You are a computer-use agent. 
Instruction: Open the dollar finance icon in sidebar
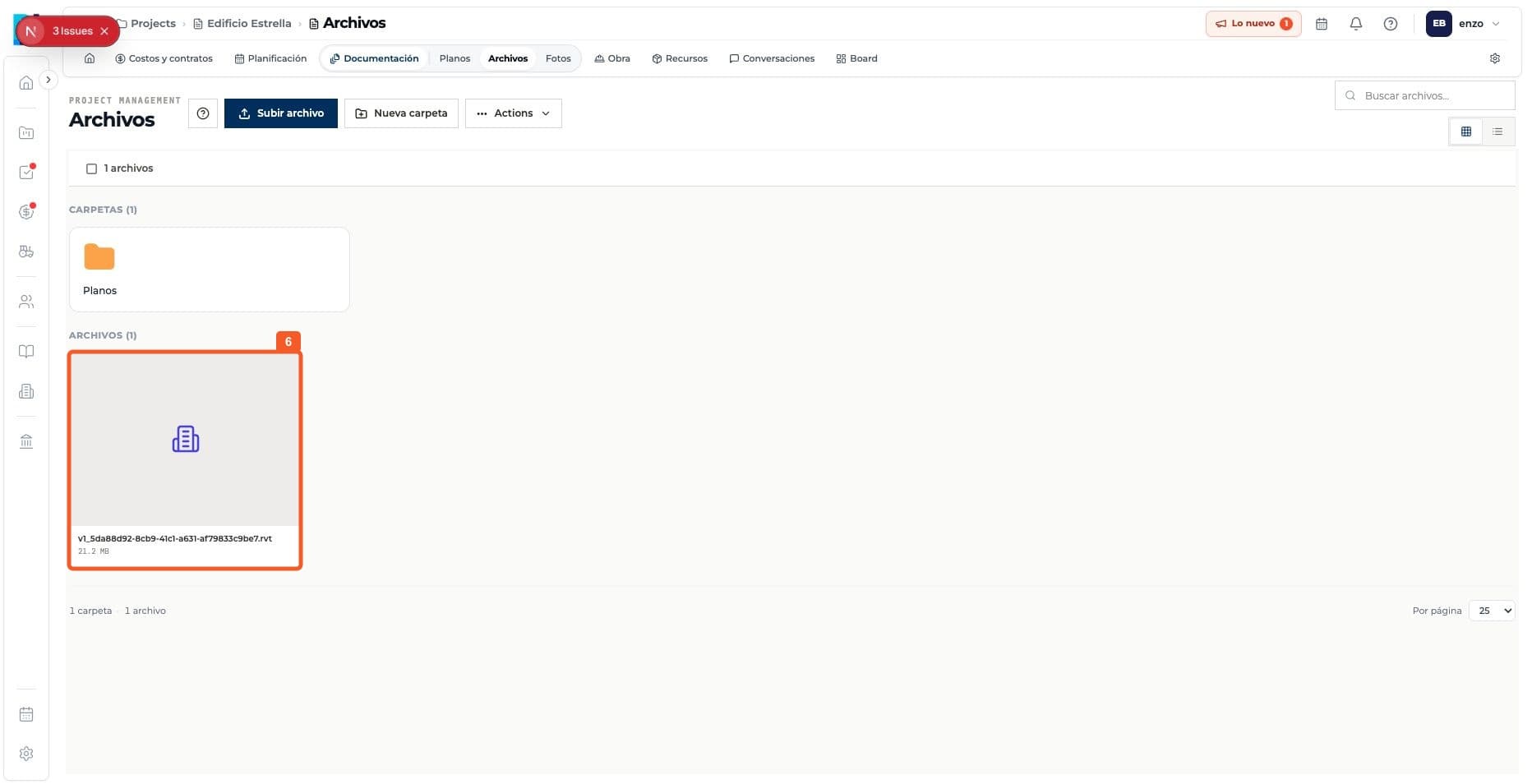(x=26, y=212)
